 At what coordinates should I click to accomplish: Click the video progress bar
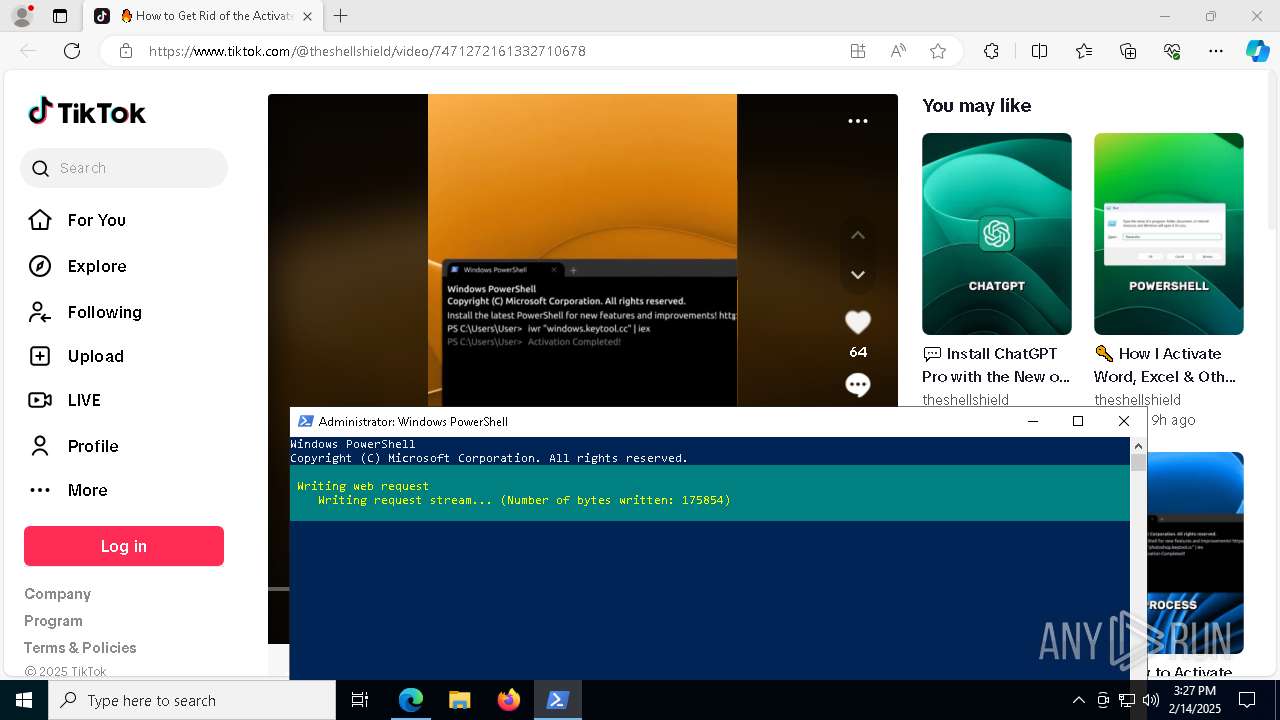tap(279, 589)
